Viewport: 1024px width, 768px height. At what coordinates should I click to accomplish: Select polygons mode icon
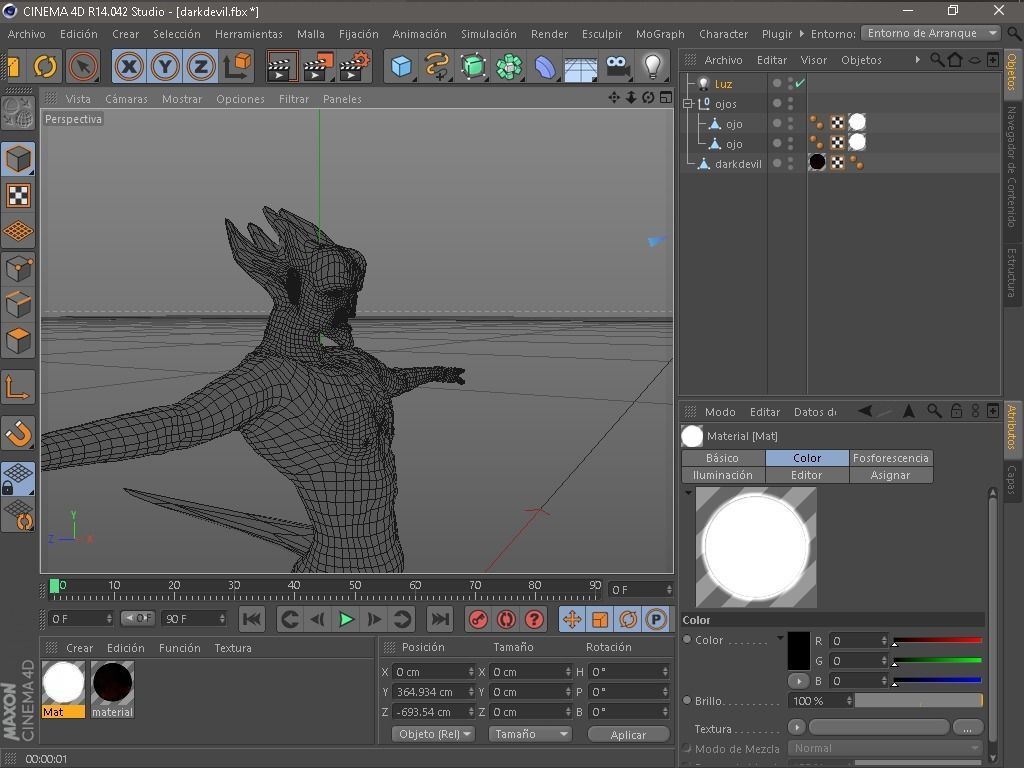(x=18, y=340)
